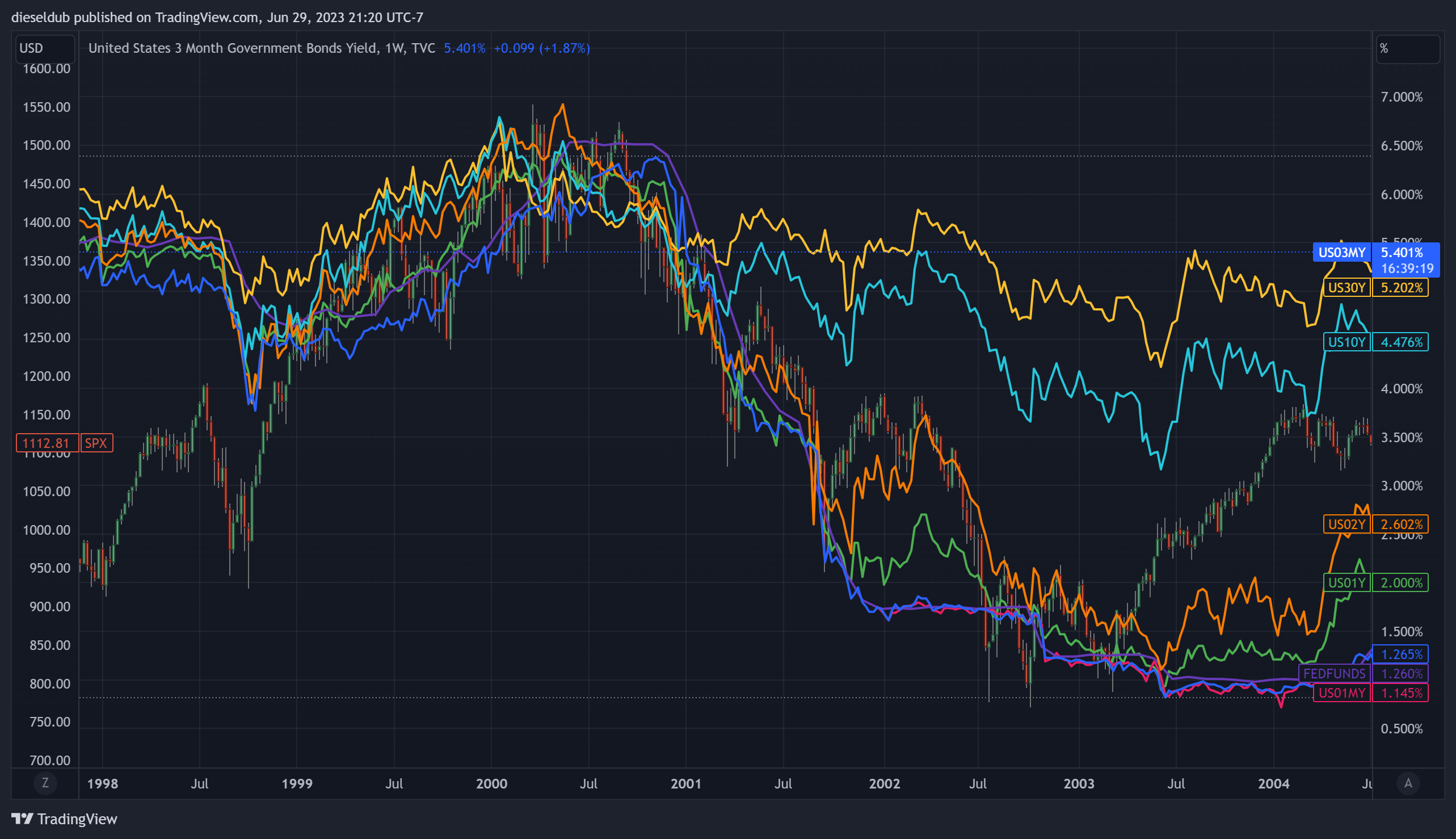Screen dimensions: 1456x839
Task: Toggle the auto scale A button
Action: (1408, 783)
